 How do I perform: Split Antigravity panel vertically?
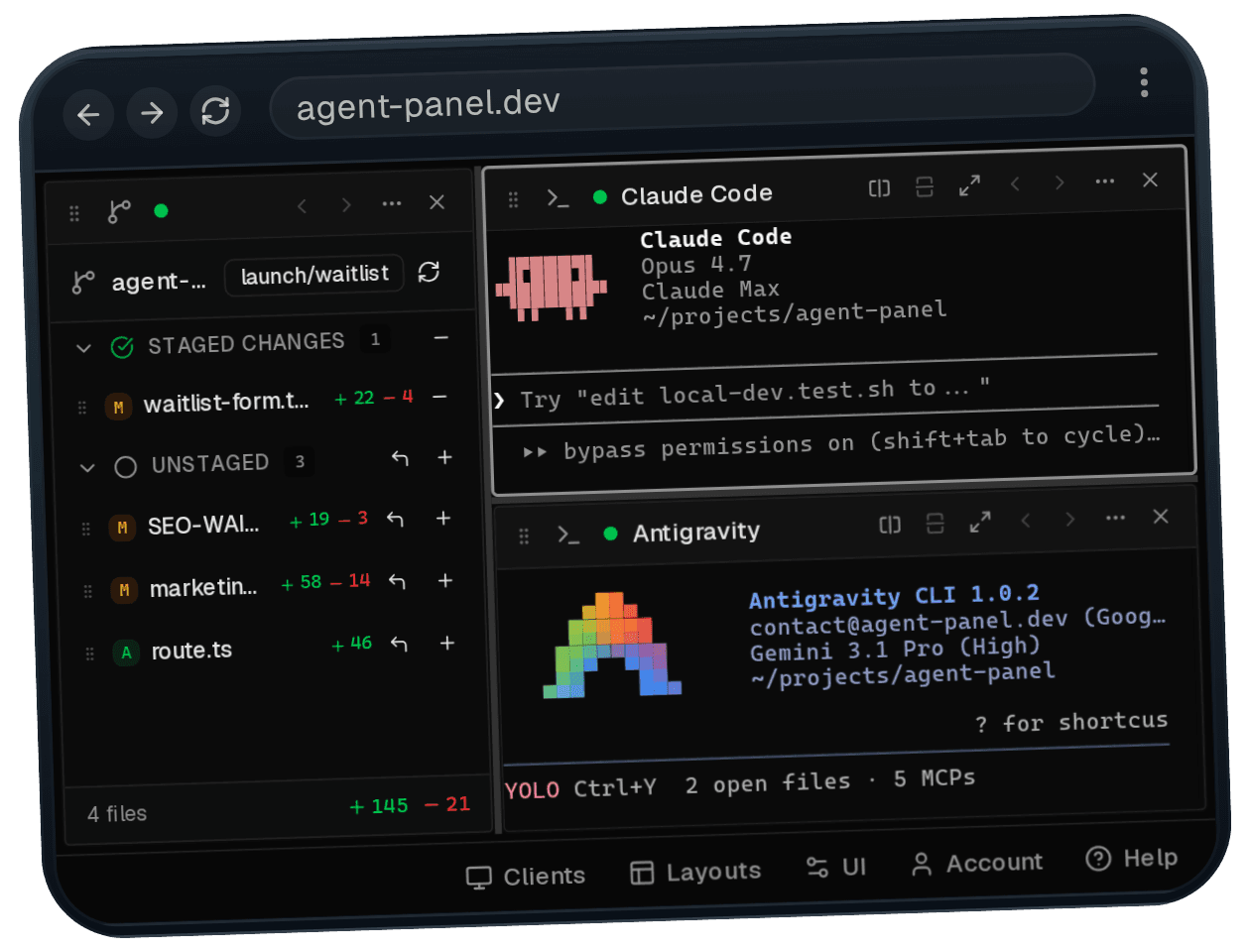pyautogui.click(x=935, y=523)
